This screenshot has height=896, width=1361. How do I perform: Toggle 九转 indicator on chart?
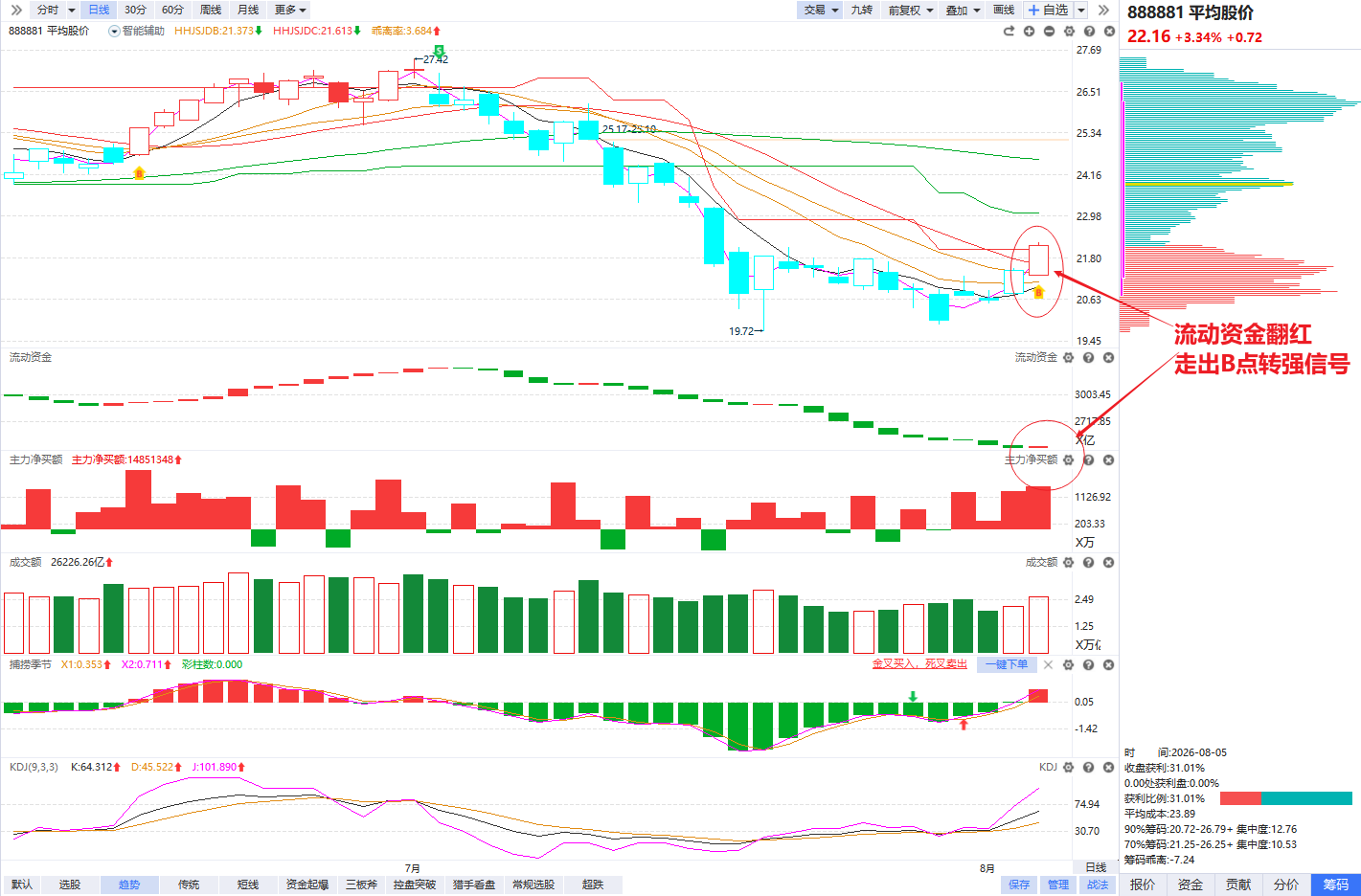pyautogui.click(x=862, y=10)
